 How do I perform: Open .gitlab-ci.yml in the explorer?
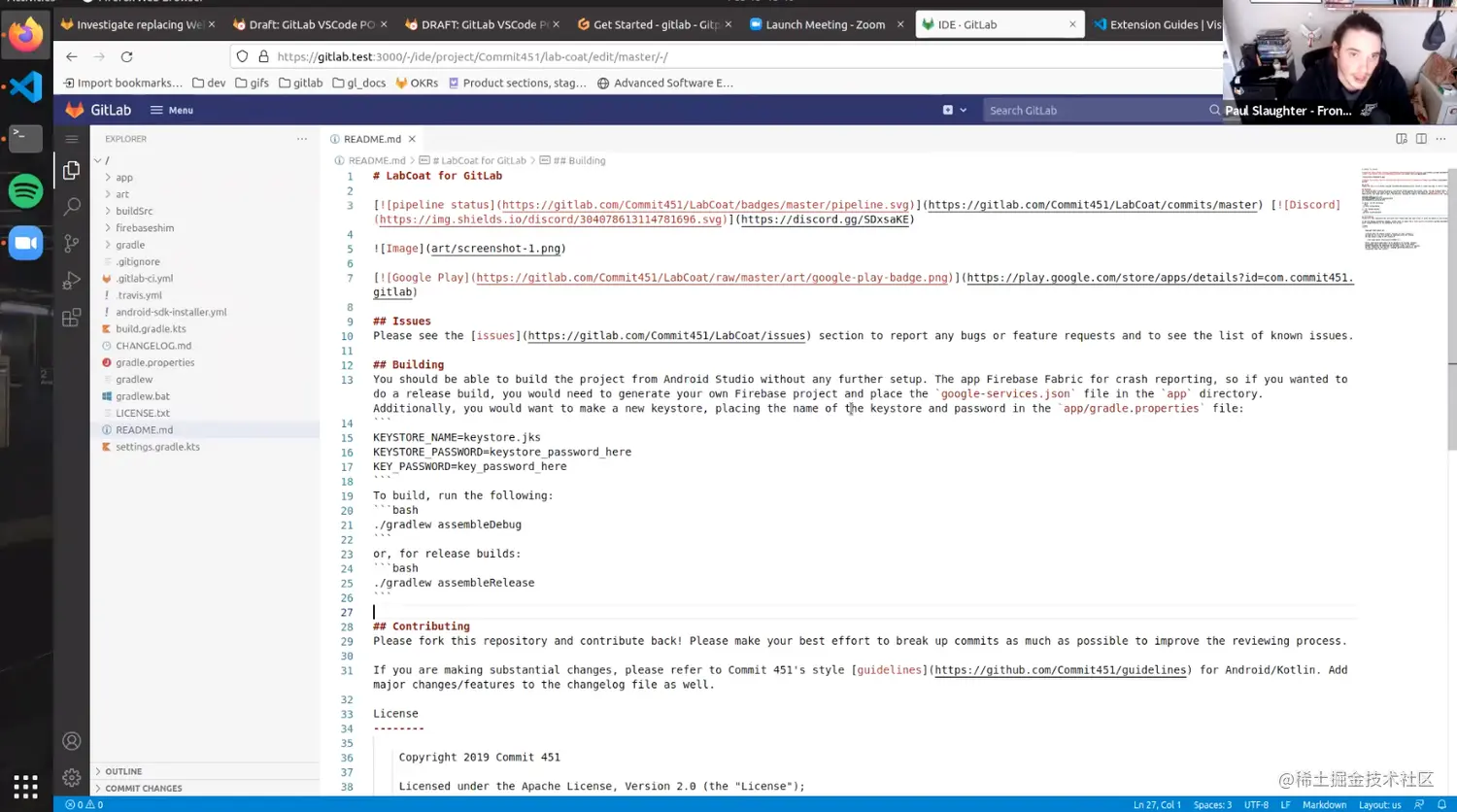pos(145,279)
